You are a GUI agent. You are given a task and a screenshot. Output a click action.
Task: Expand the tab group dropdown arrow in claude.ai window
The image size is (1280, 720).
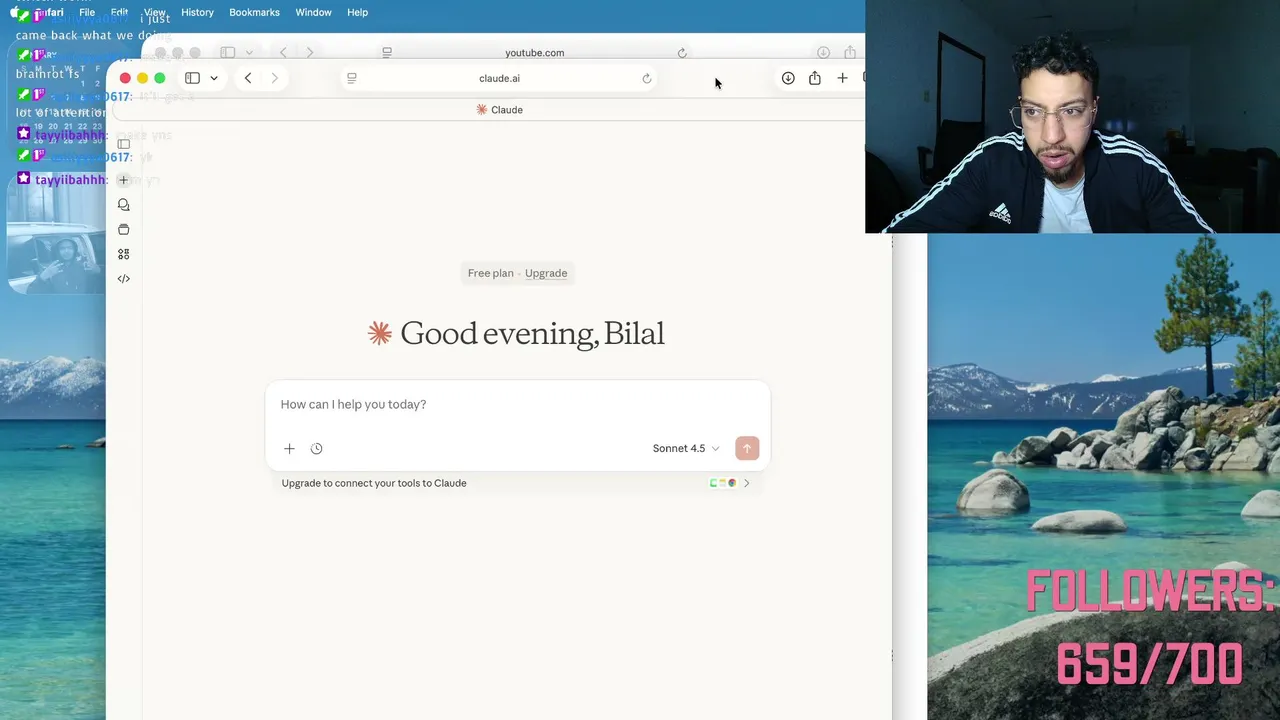point(214,78)
